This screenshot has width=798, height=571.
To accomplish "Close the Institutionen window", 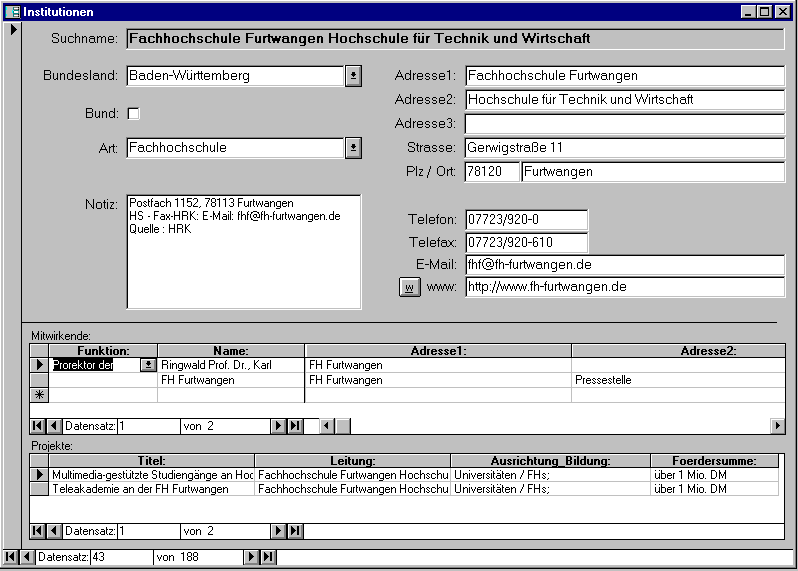I will (782, 12).
